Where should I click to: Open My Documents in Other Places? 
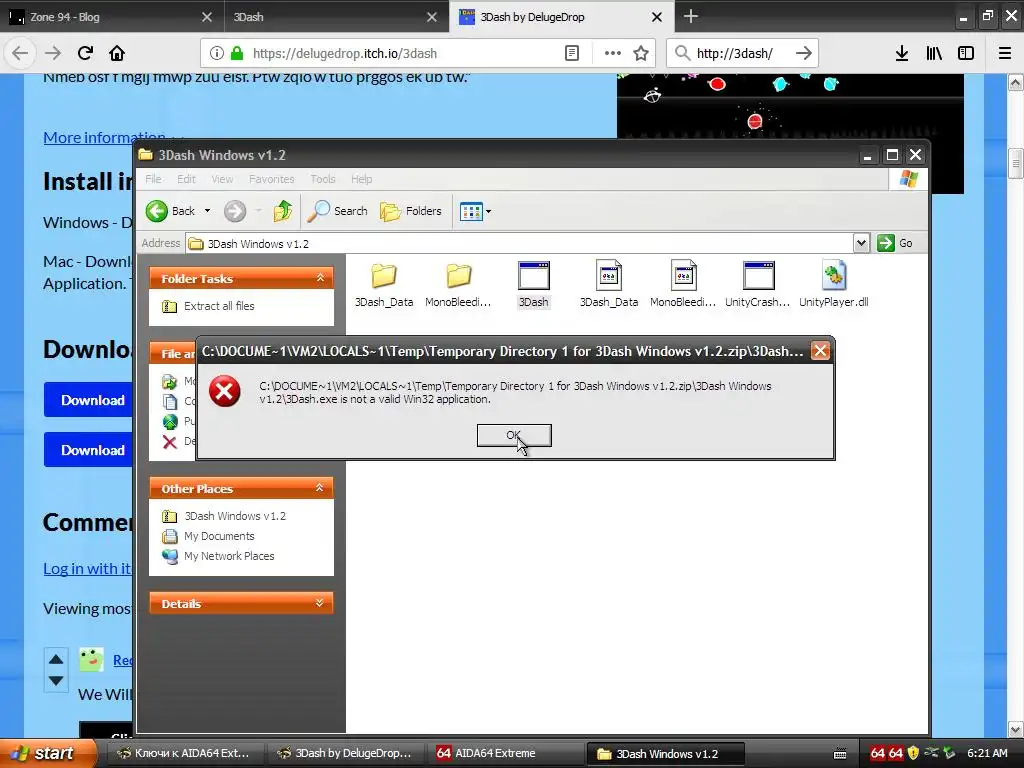point(219,536)
